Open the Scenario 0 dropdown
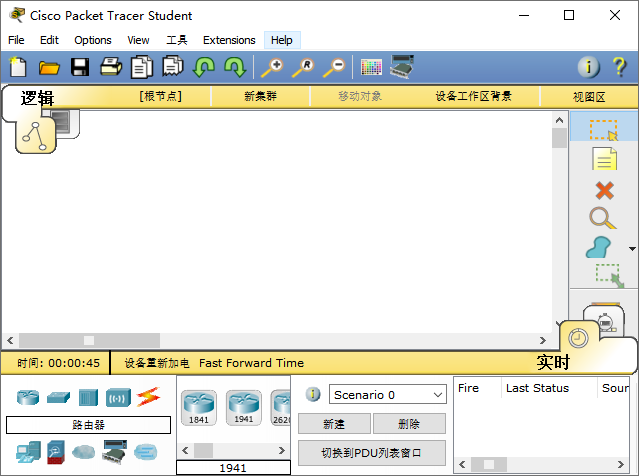639x476 pixels. 388,394
